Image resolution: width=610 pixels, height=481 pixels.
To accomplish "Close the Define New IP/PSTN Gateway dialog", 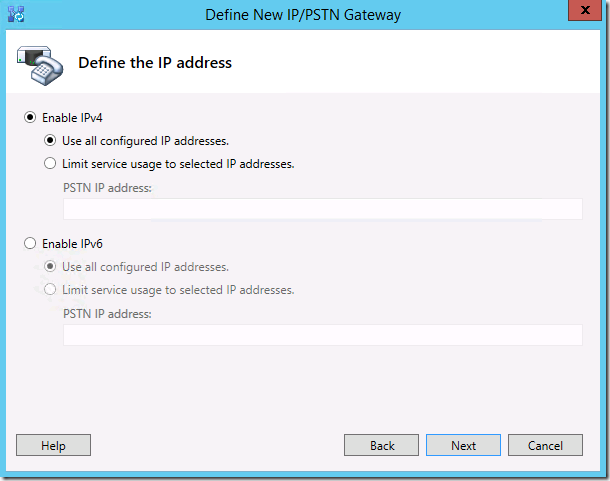I will click(x=585, y=11).
